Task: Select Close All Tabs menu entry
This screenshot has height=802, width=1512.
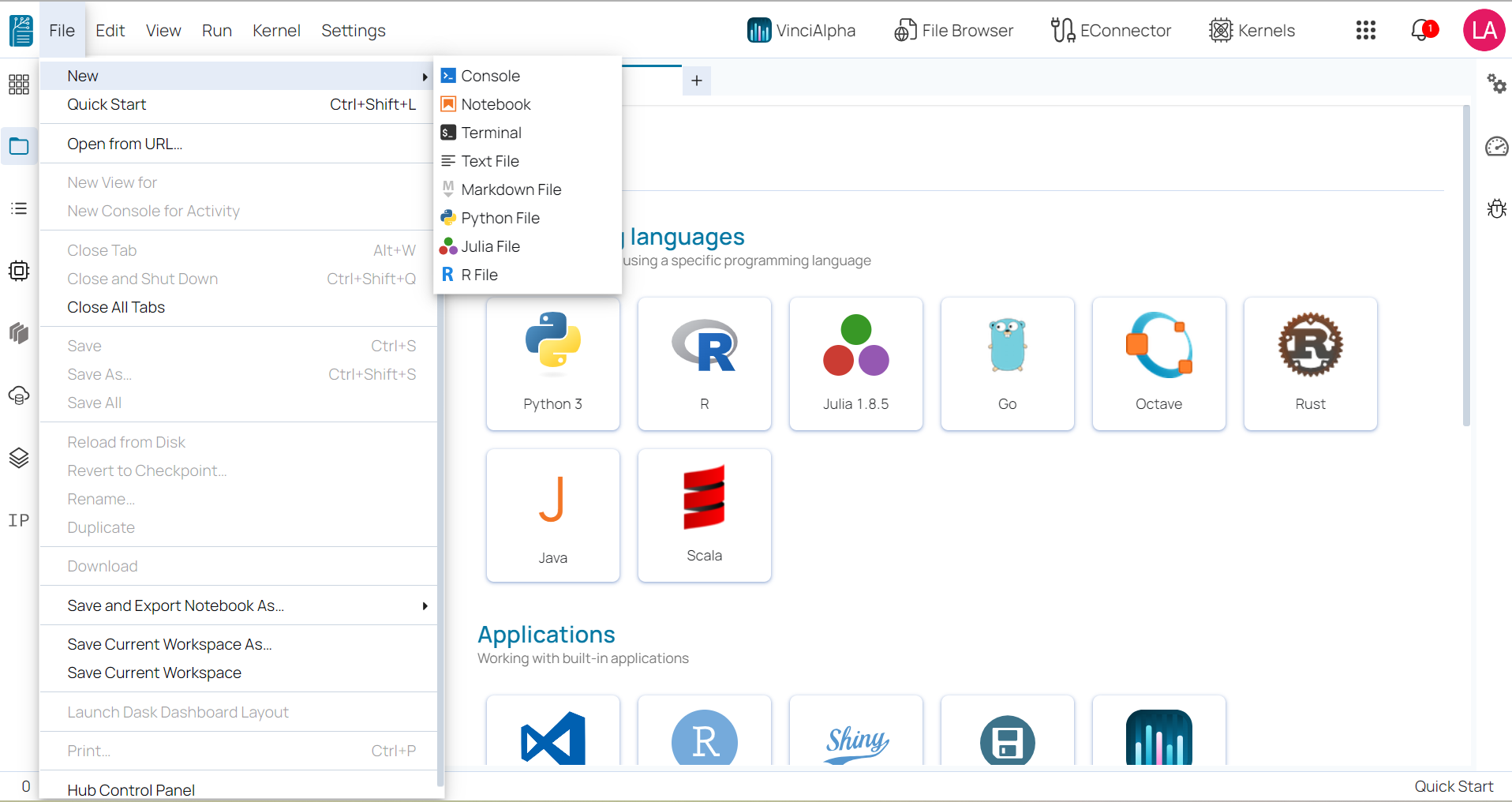Action: point(238,307)
